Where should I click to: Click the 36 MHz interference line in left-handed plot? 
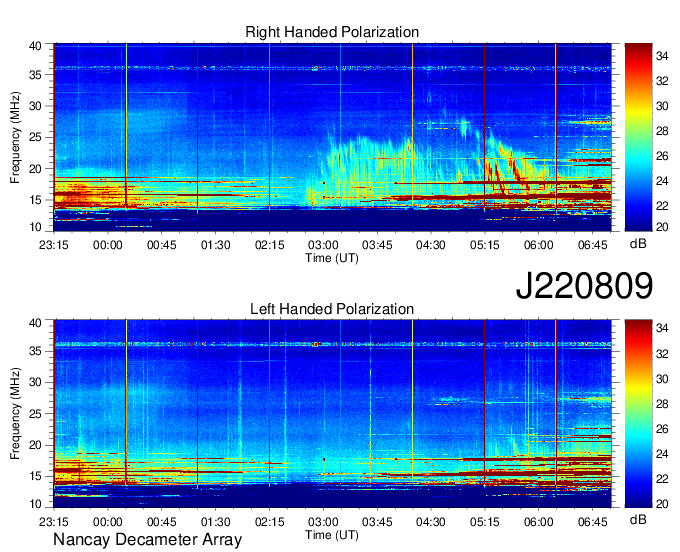tap(332, 344)
